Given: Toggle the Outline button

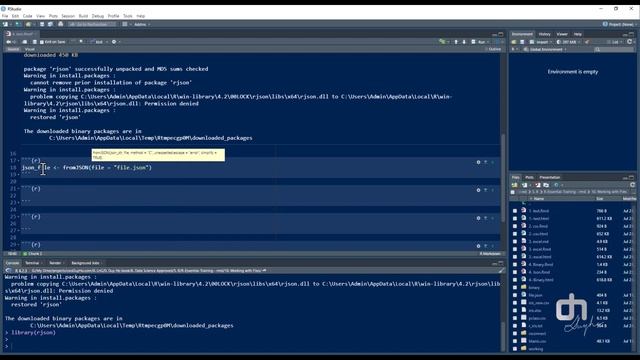Looking at the screenshot, I should click(x=493, y=49).
